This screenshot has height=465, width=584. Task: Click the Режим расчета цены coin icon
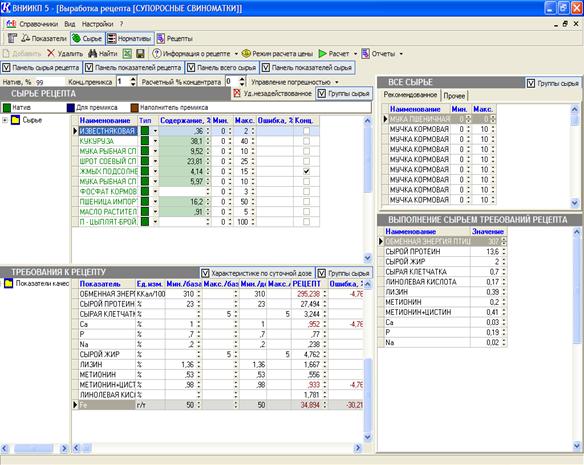246,54
